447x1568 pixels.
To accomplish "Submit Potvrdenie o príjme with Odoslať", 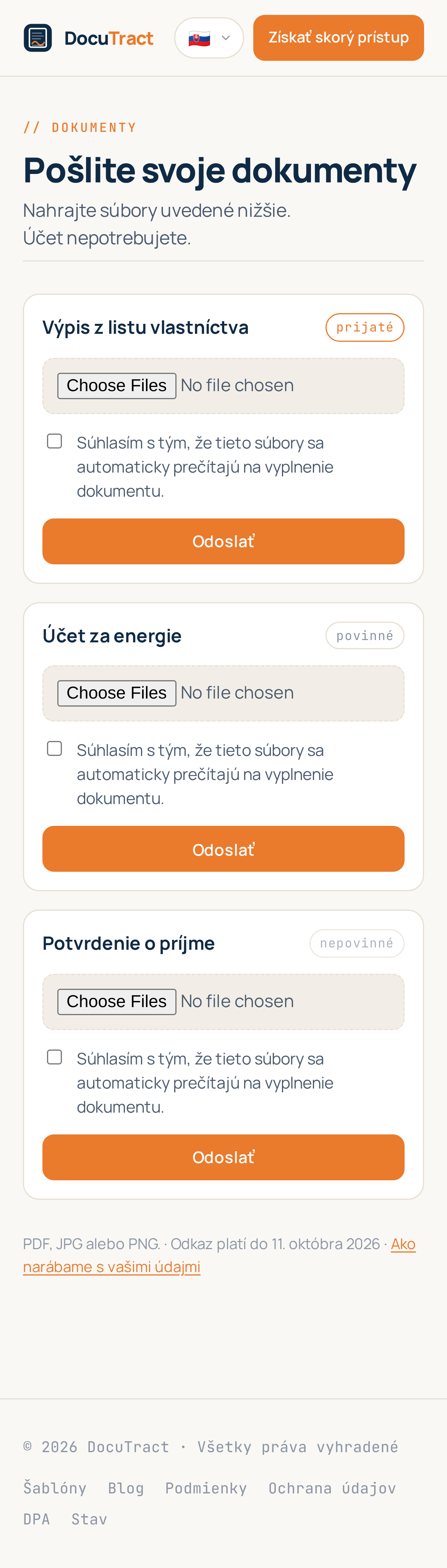I will pos(223,1157).
